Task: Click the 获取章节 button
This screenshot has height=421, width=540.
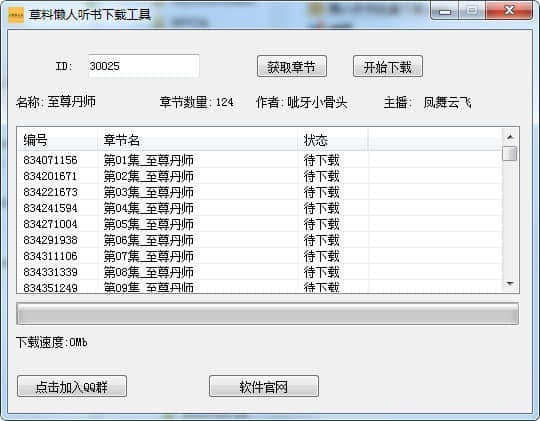Action: pyautogui.click(x=292, y=67)
